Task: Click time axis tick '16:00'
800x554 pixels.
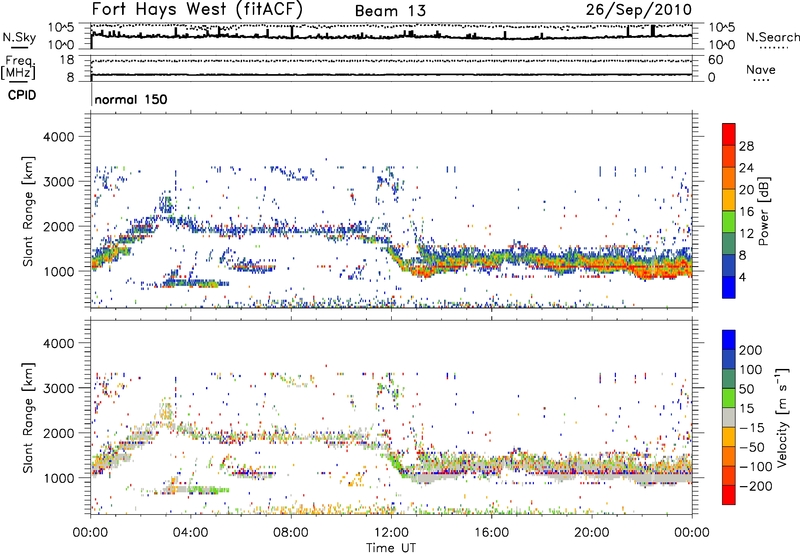Action: click(x=491, y=533)
